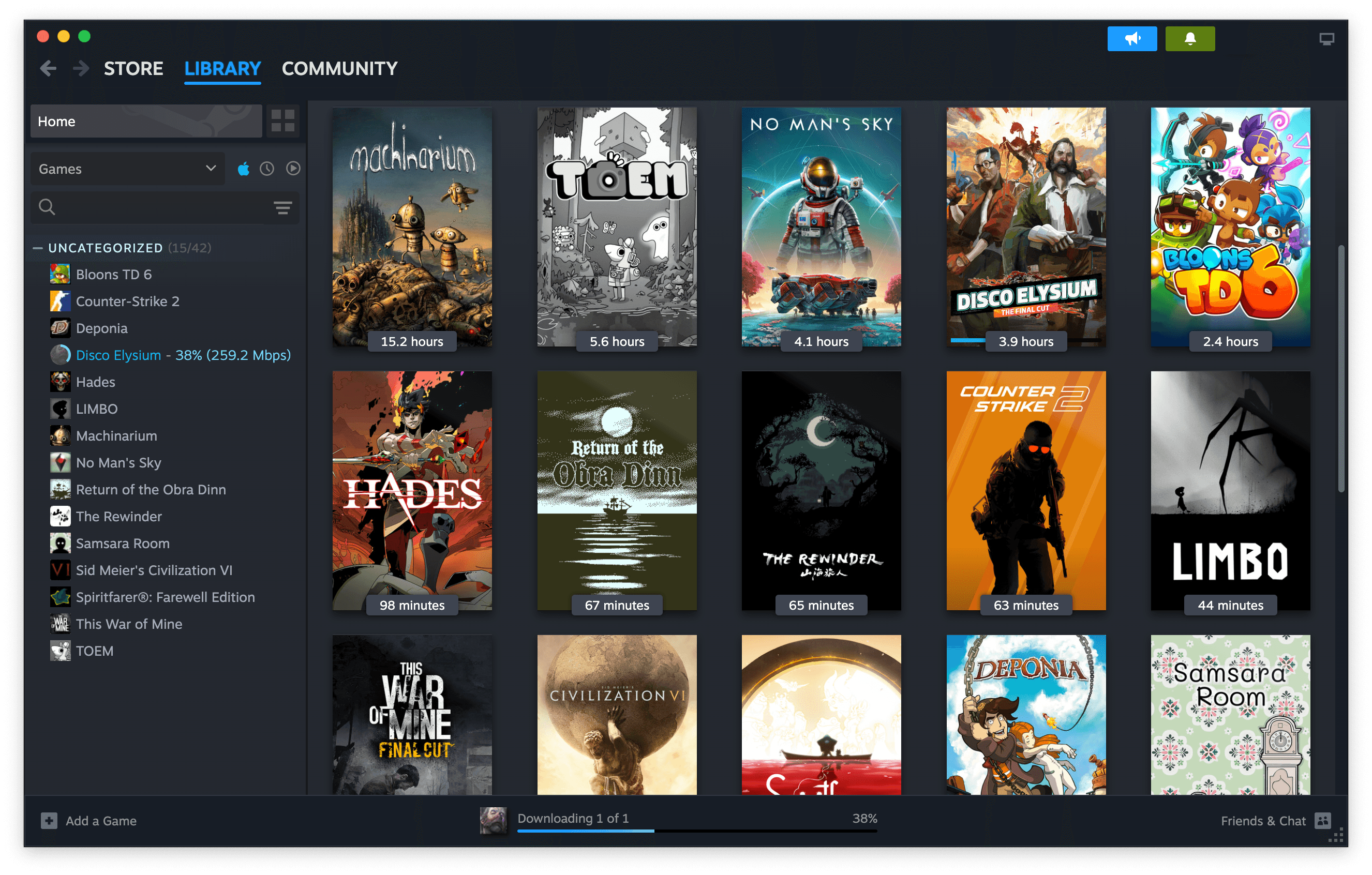
Task: Open the STORE tab
Action: pos(133,69)
